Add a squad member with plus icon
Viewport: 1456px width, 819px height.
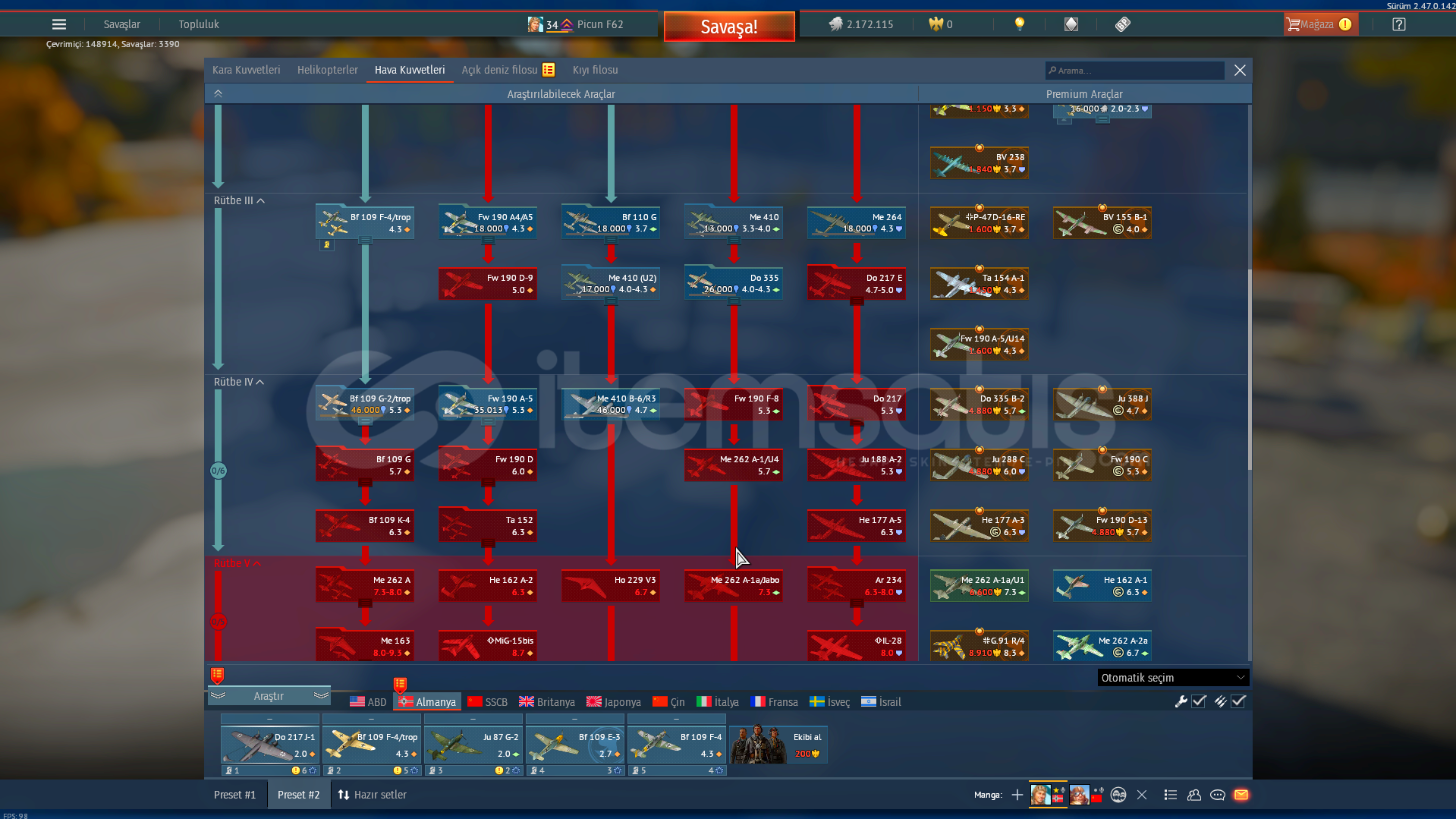click(x=1017, y=795)
